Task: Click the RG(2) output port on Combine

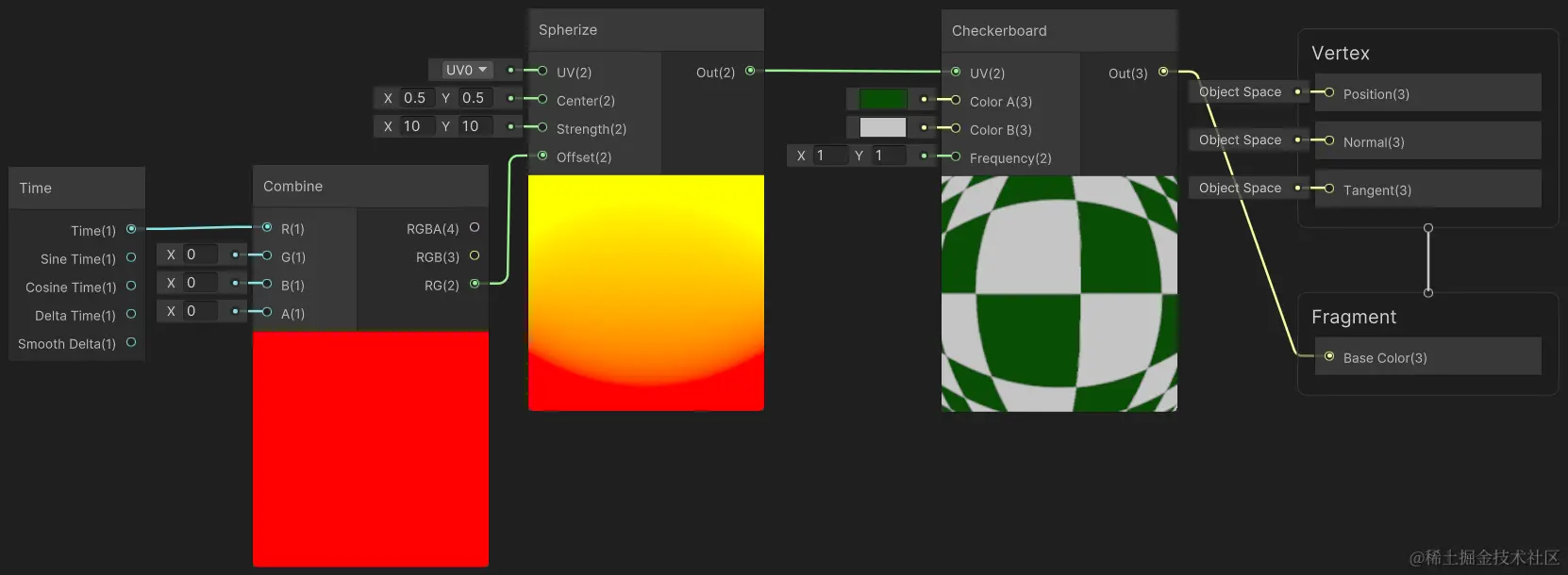Action: click(475, 284)
